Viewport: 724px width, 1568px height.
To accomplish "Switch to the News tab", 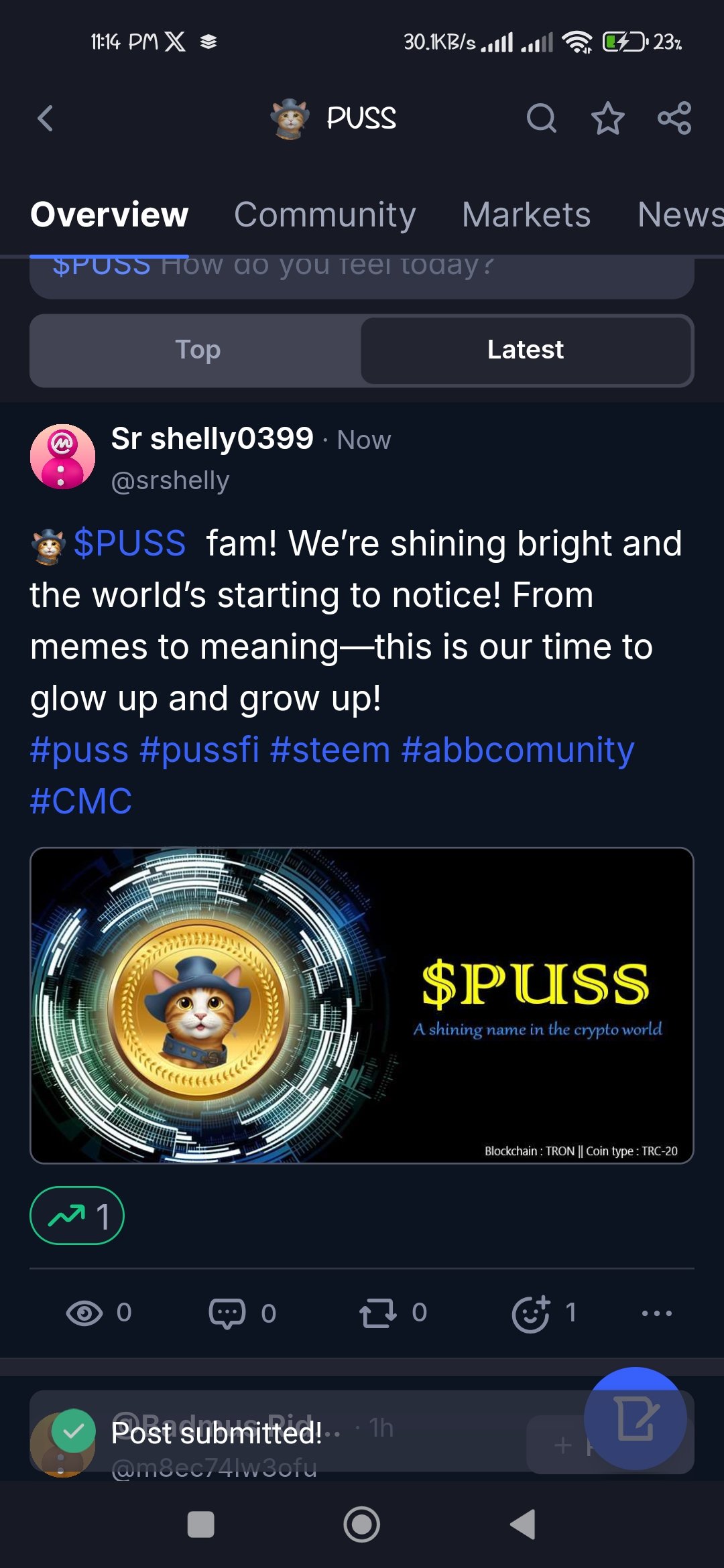I will (x=680, y=214).
